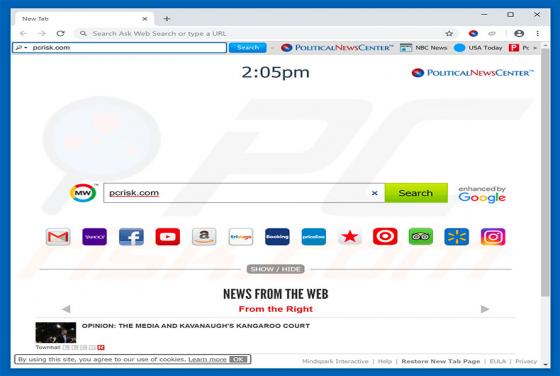Image resolution: width=560 pixels, height=376 pixels.
Task: Open the cookies Learn more link
Action: pos(208,359)
